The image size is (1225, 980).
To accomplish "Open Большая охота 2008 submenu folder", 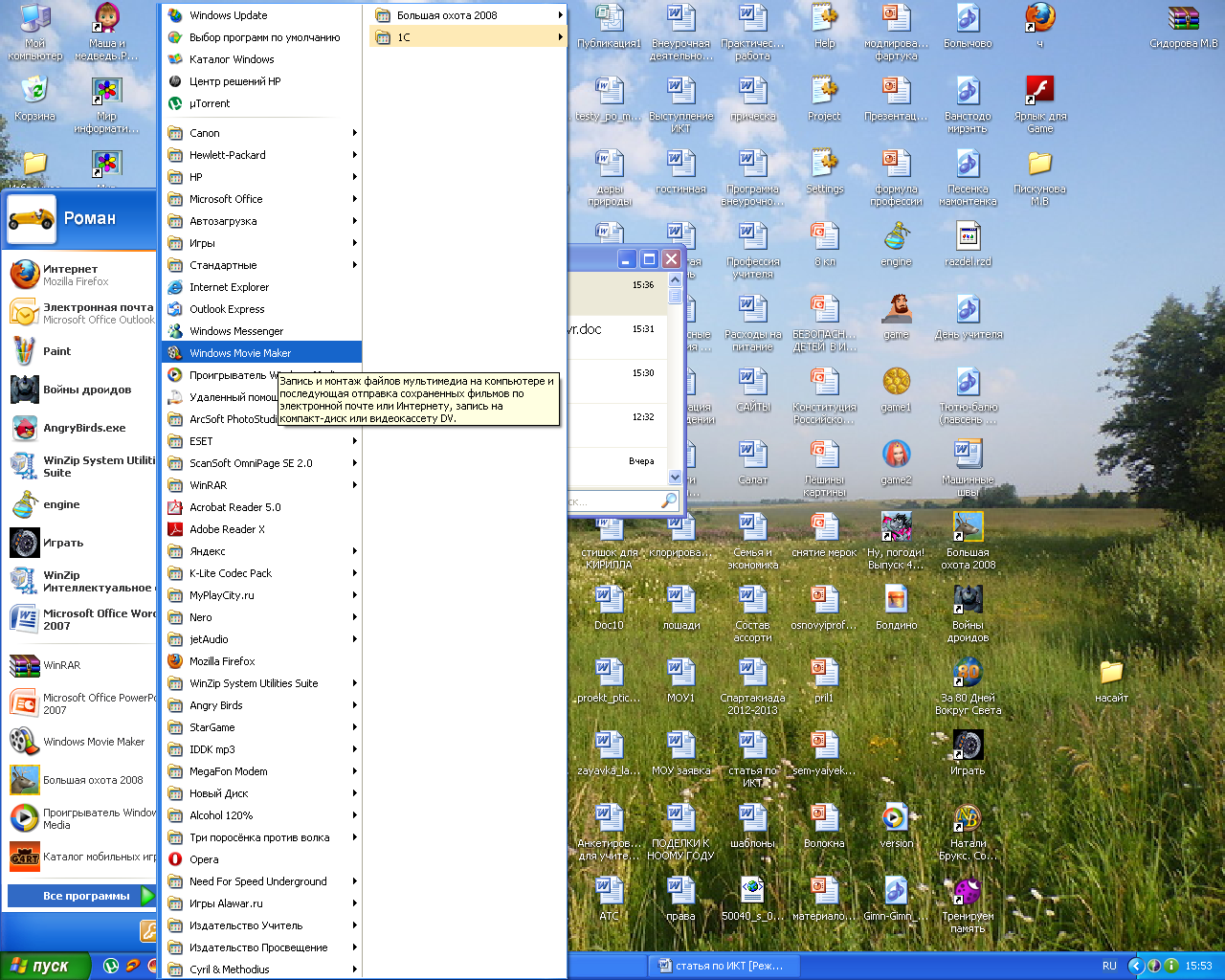I will click(468, 15).
